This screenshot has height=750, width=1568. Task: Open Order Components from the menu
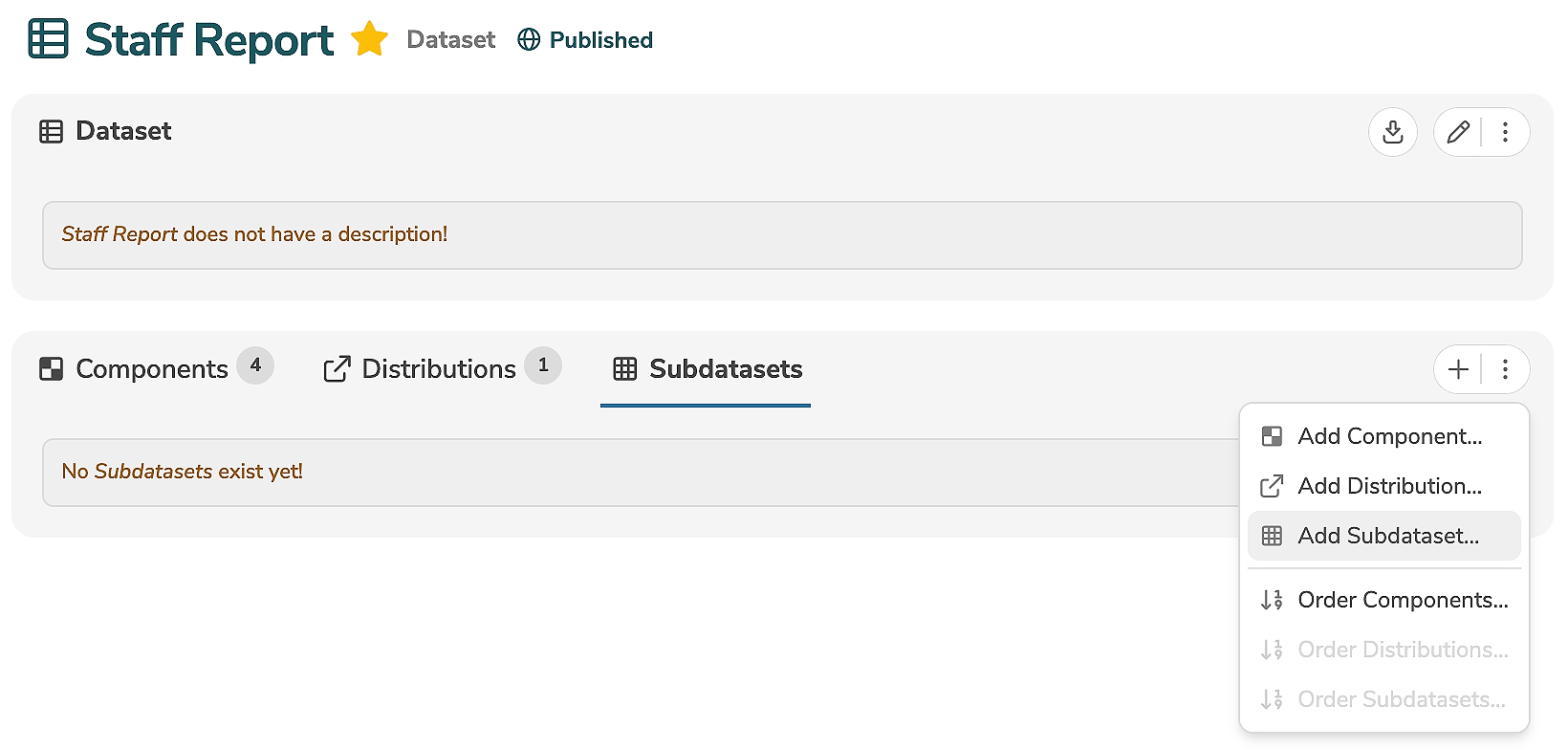pos(1402,600)
